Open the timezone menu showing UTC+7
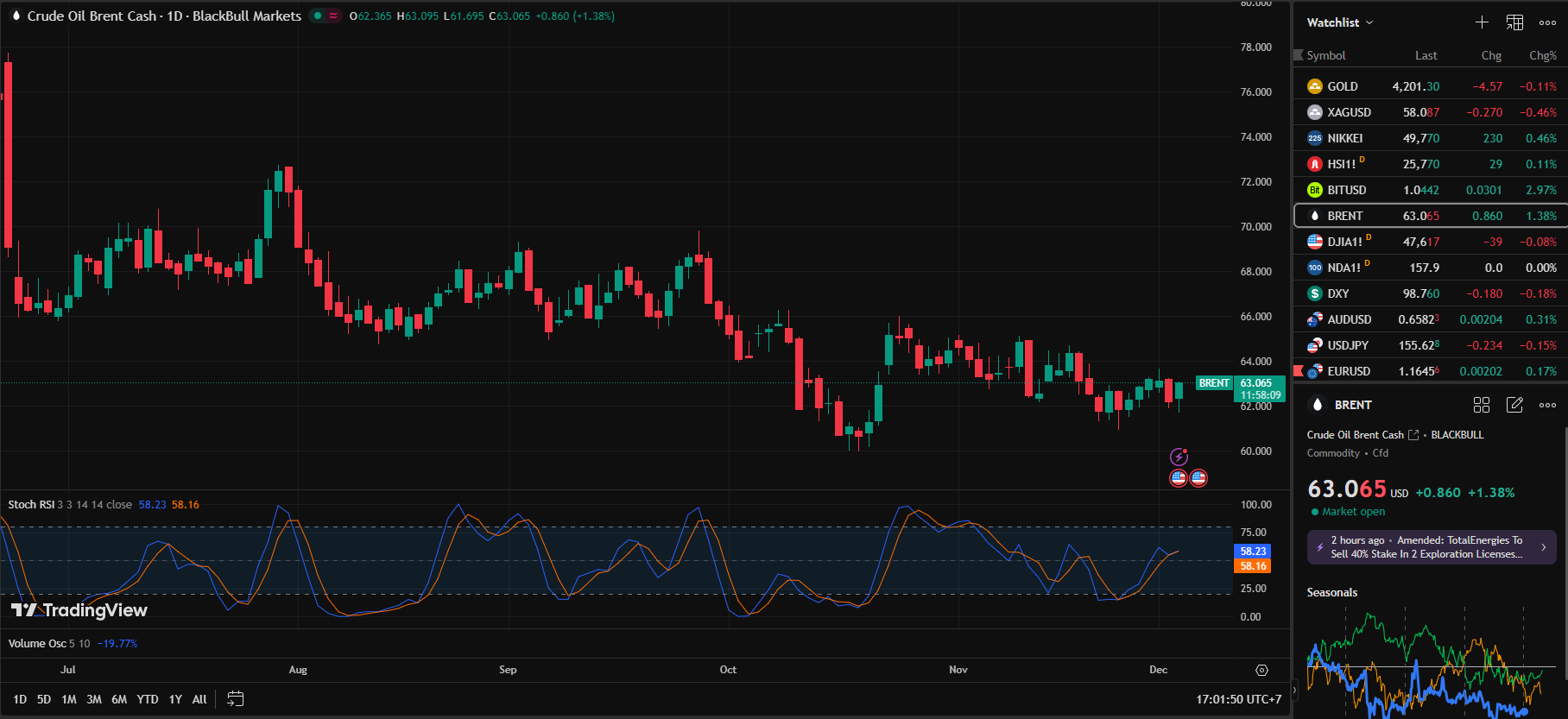The width and height of the screenshot is (1568, 719). point(1238,699)
